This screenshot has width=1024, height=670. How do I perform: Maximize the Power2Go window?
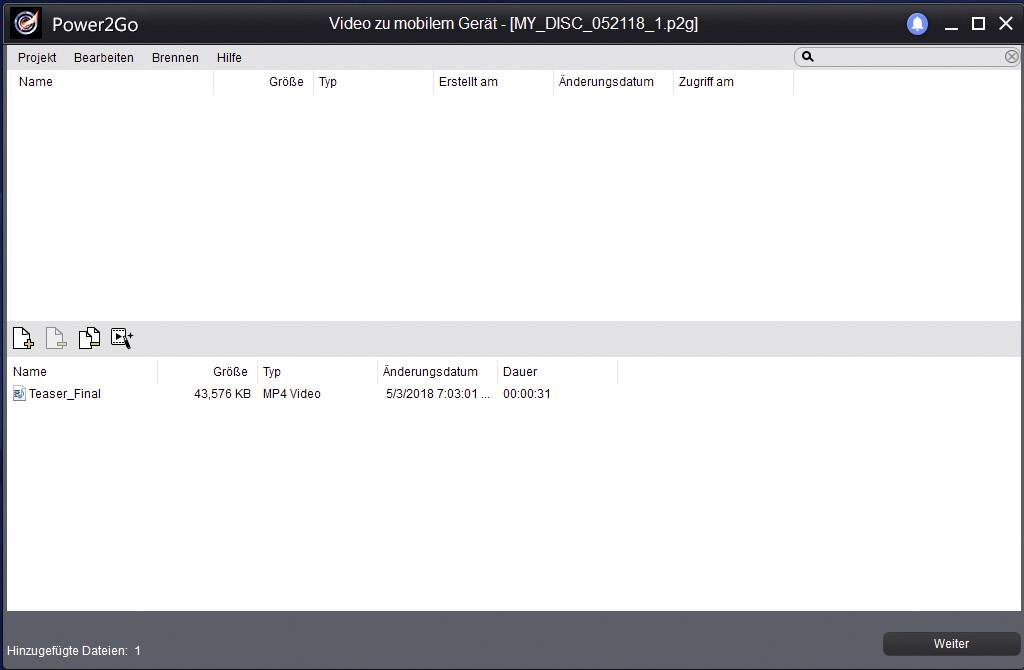pos(978,24)
